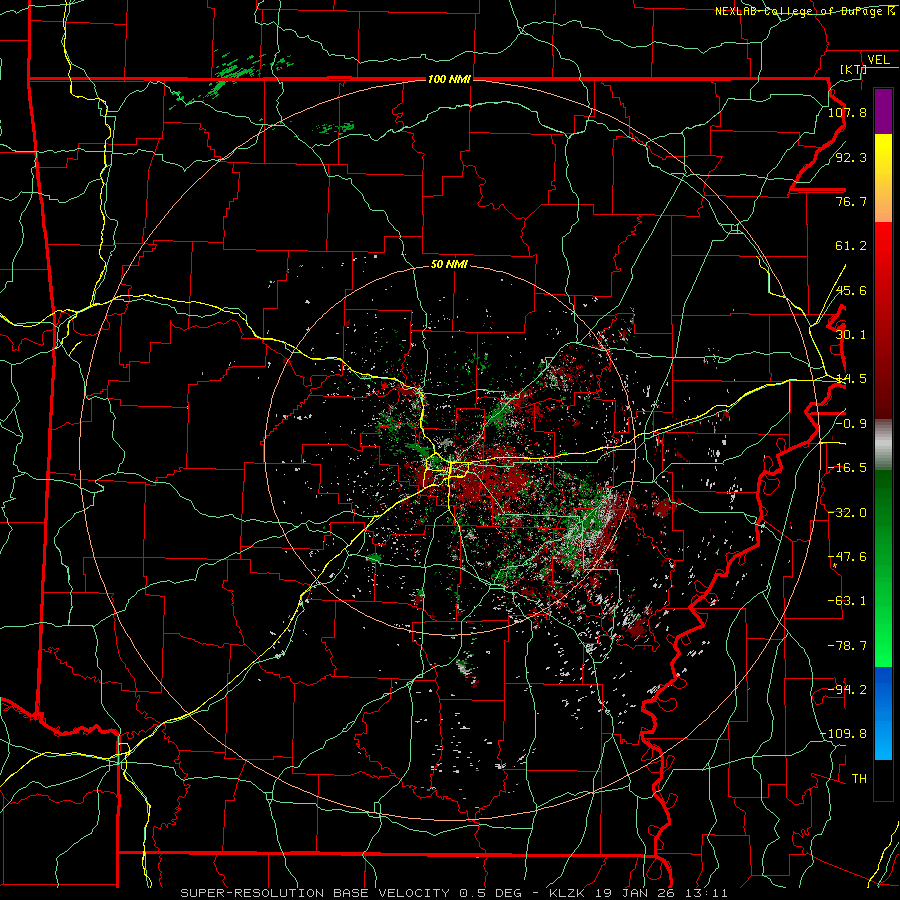Click the TH label on the scale
The height and width of the screenshot is (900, 900).
click(859, 779)
